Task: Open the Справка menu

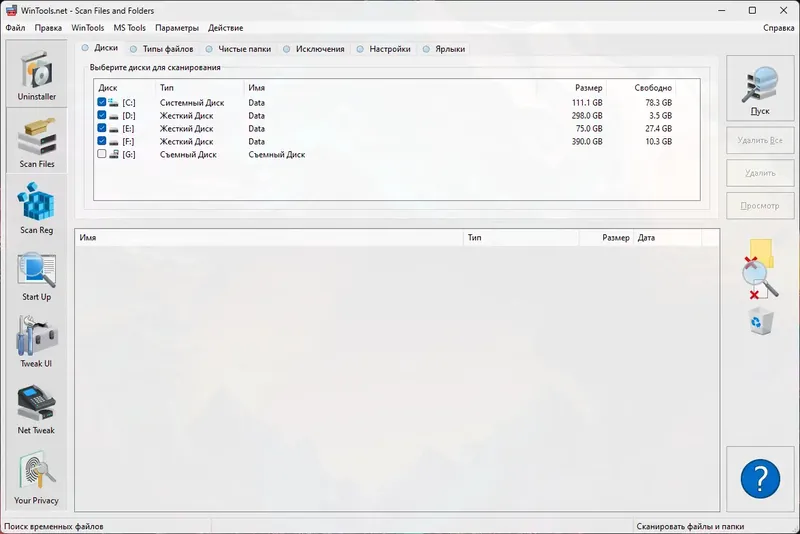Action: coord(779,28)
